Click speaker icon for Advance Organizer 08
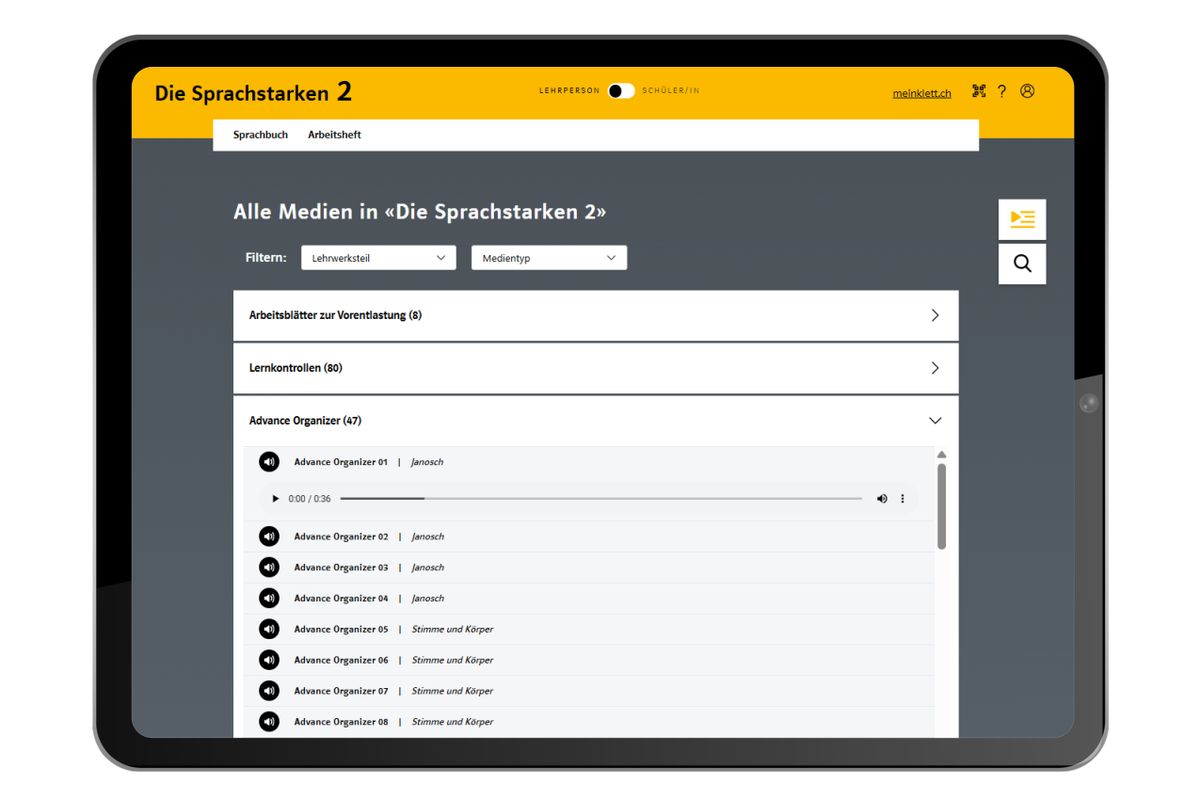The width and height of the screenshot is (1200, 800). pyautogui.click(x=269, y=722)
